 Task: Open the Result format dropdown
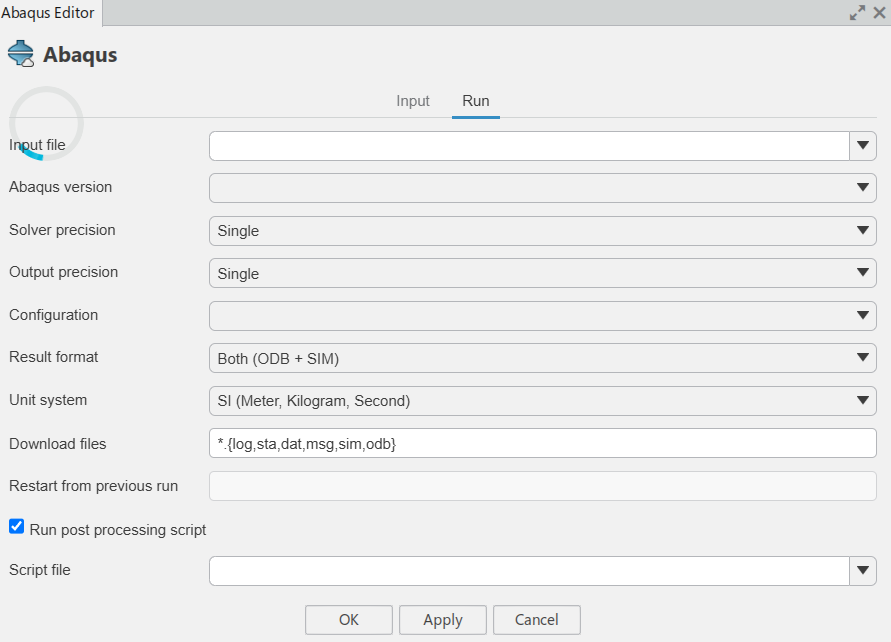pos(542,358)
